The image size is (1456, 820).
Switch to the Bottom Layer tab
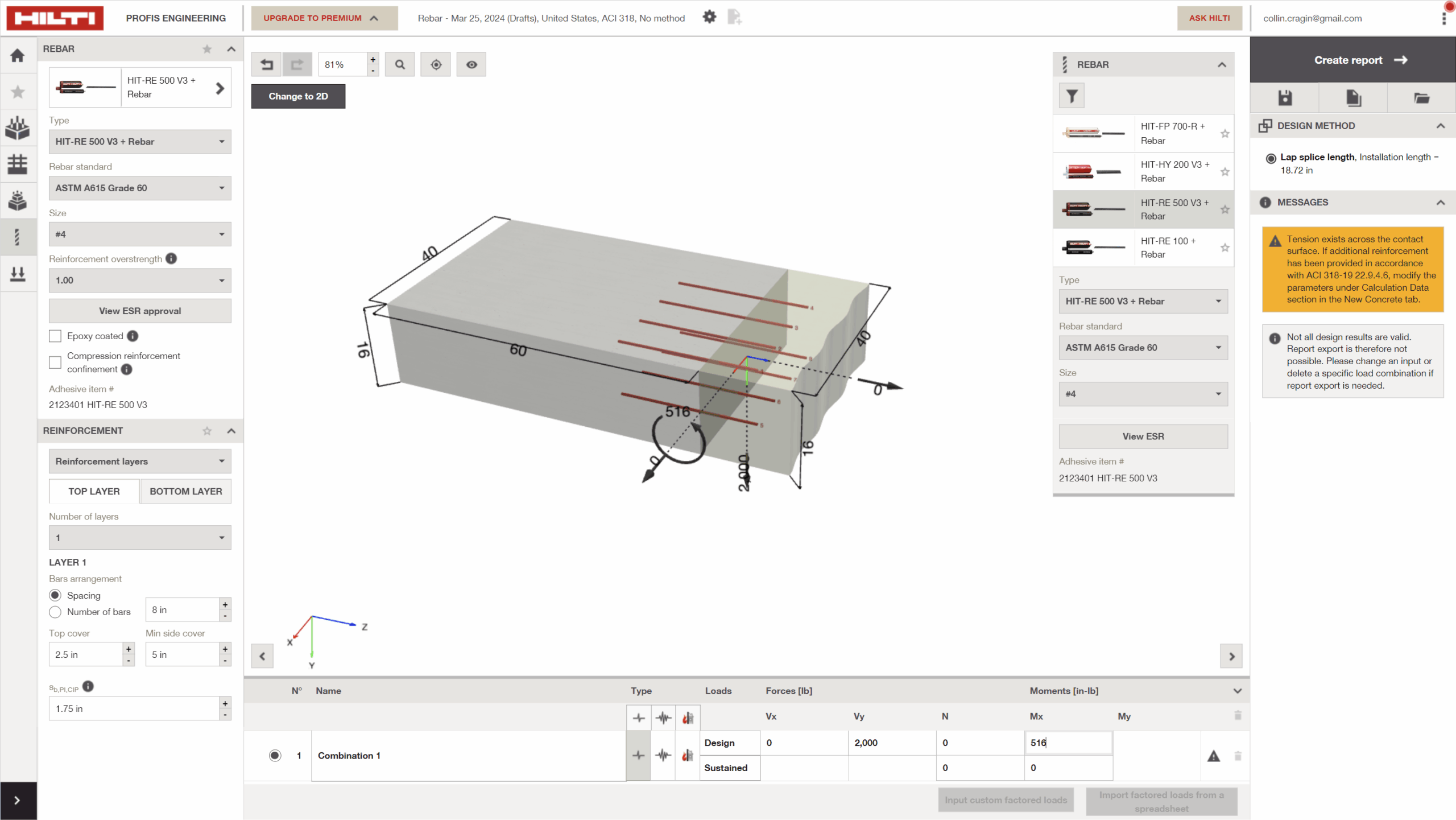coord(185,491)
